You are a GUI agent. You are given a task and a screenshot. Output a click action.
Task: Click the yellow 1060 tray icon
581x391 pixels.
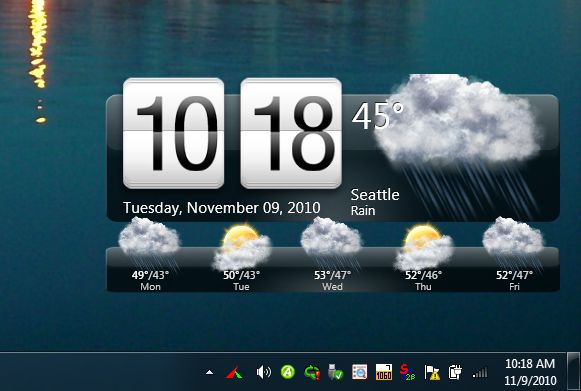point(384,372)
